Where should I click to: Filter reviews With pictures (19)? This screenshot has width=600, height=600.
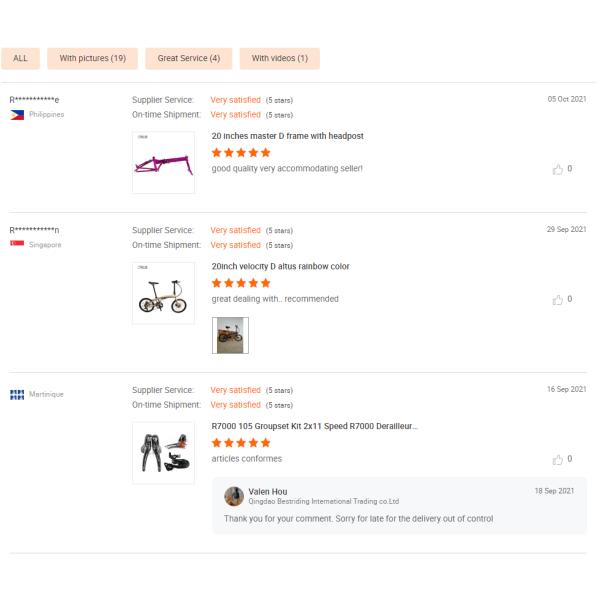[x=92, y=58]
